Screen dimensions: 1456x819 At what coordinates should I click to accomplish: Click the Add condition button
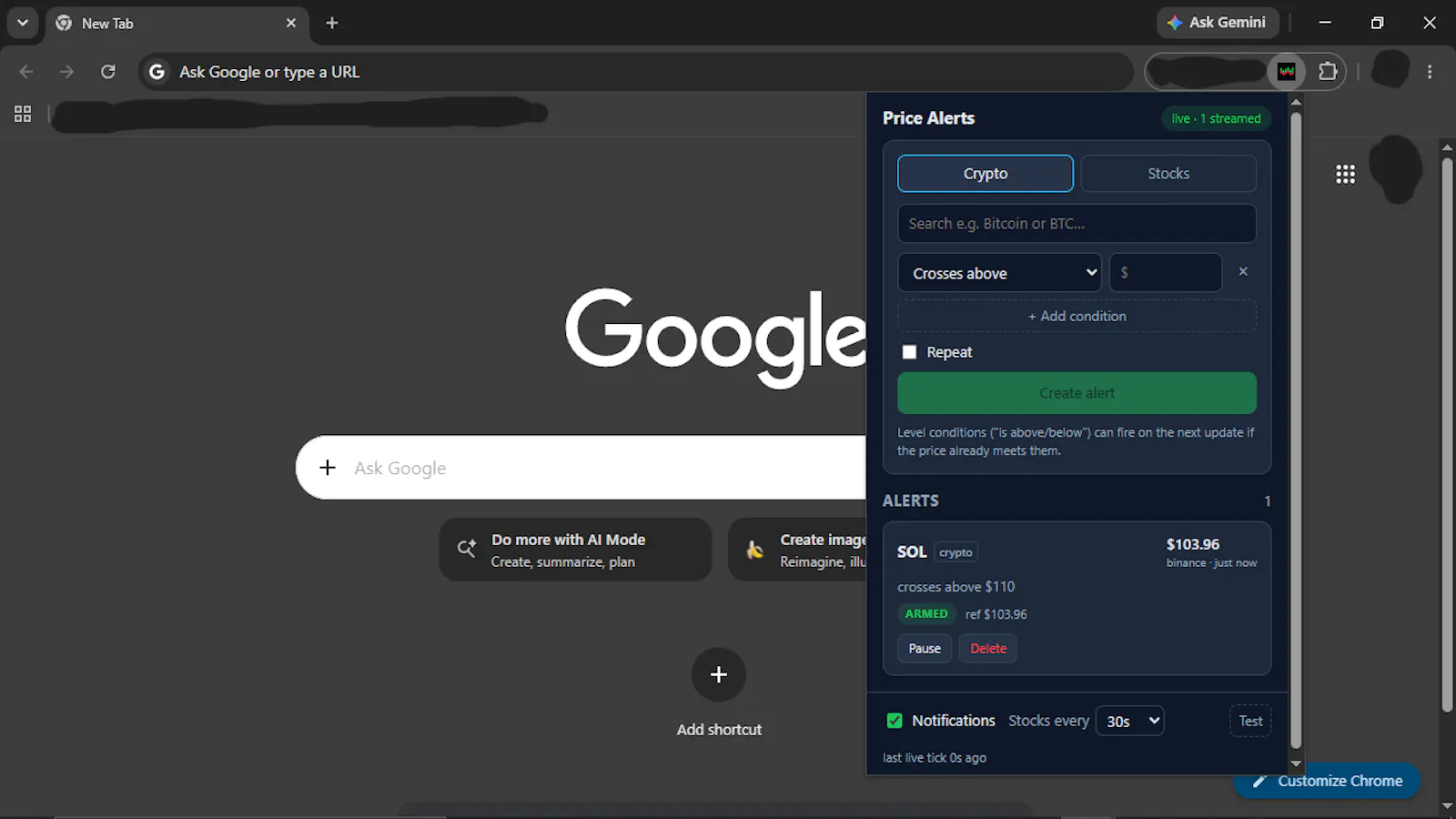[x=1077, y=316]
